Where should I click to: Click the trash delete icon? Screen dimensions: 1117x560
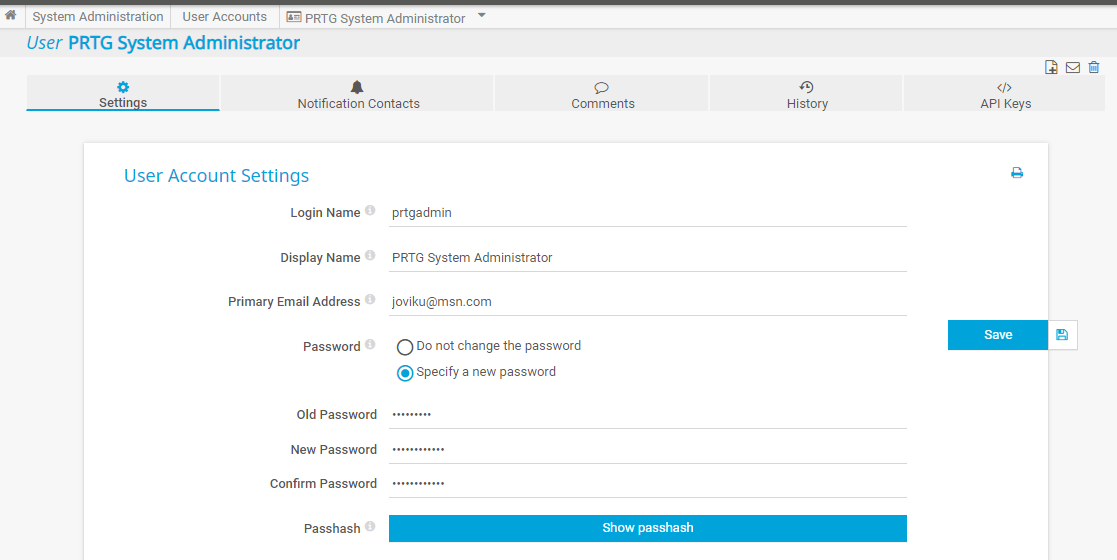pyautogui.click(x=1094, y=67)
